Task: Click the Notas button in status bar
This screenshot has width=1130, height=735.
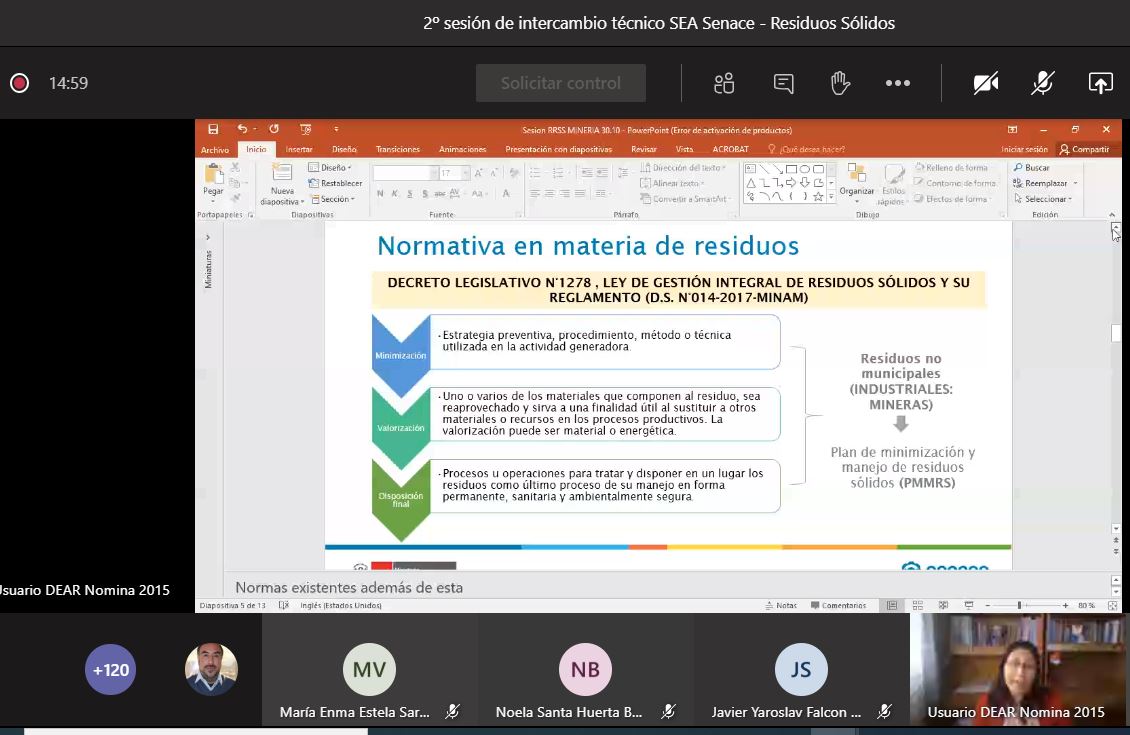Action: point(781,605)
